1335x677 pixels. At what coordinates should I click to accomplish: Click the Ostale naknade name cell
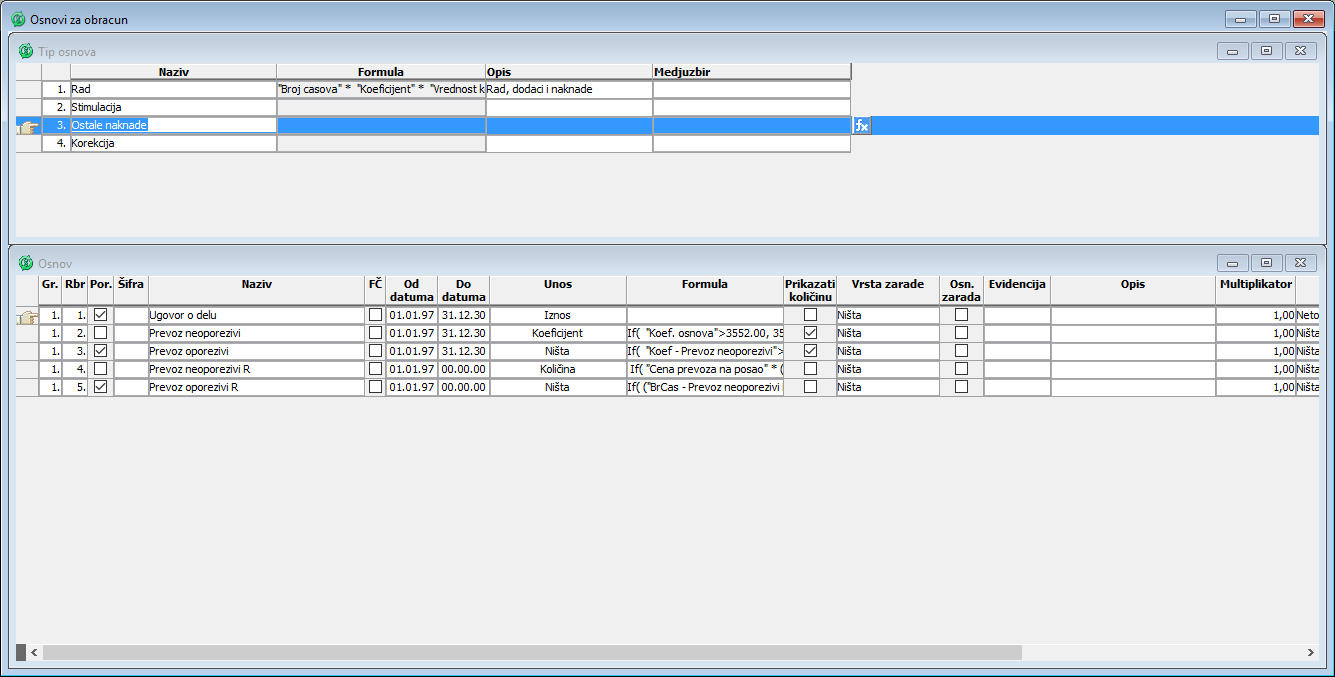coord(173,125)
